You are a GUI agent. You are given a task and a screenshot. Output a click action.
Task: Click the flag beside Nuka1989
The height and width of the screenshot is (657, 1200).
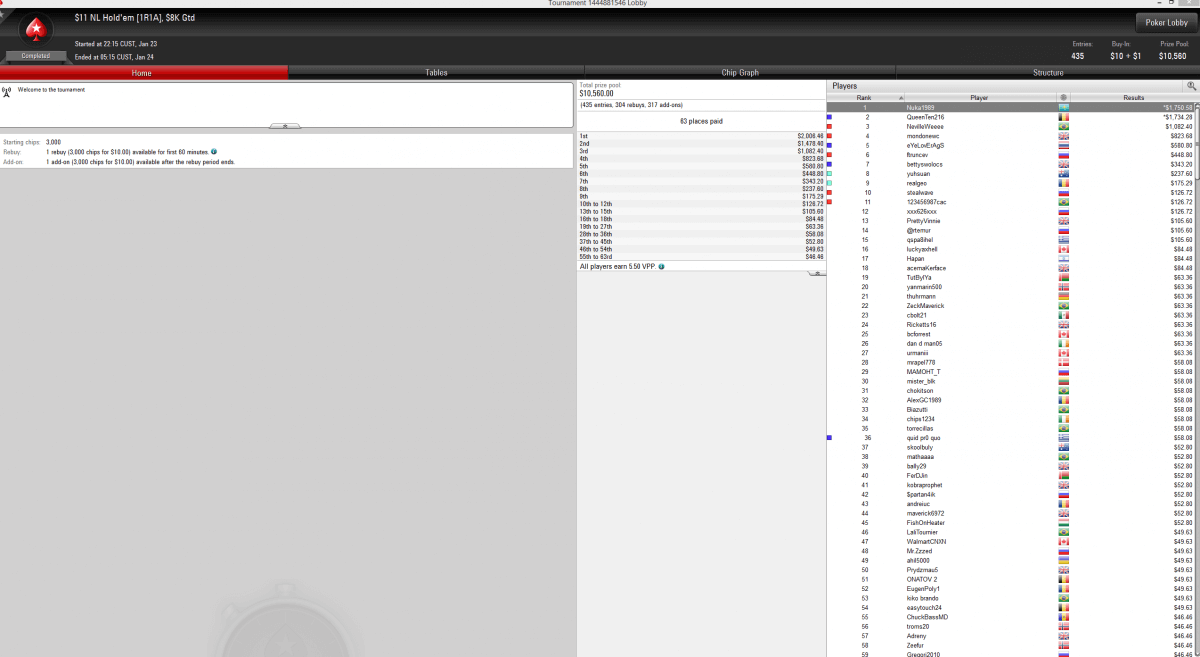[x=1063, y=108]
